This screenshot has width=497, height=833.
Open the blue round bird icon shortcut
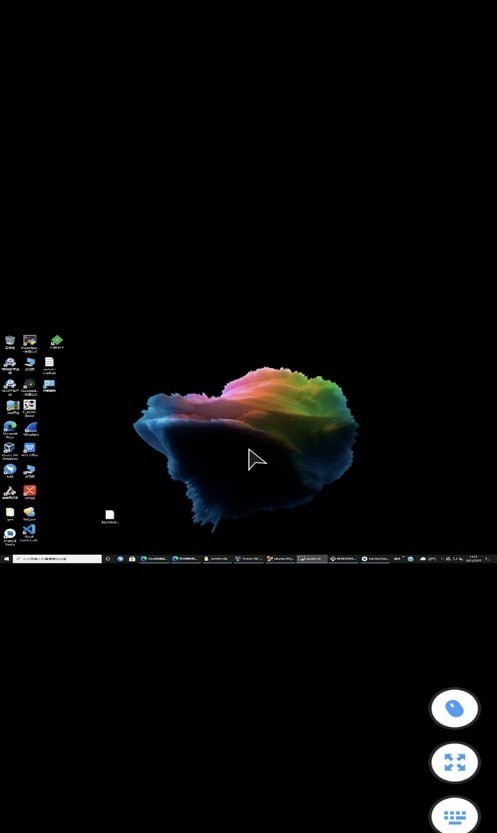[x=10, y=469]
